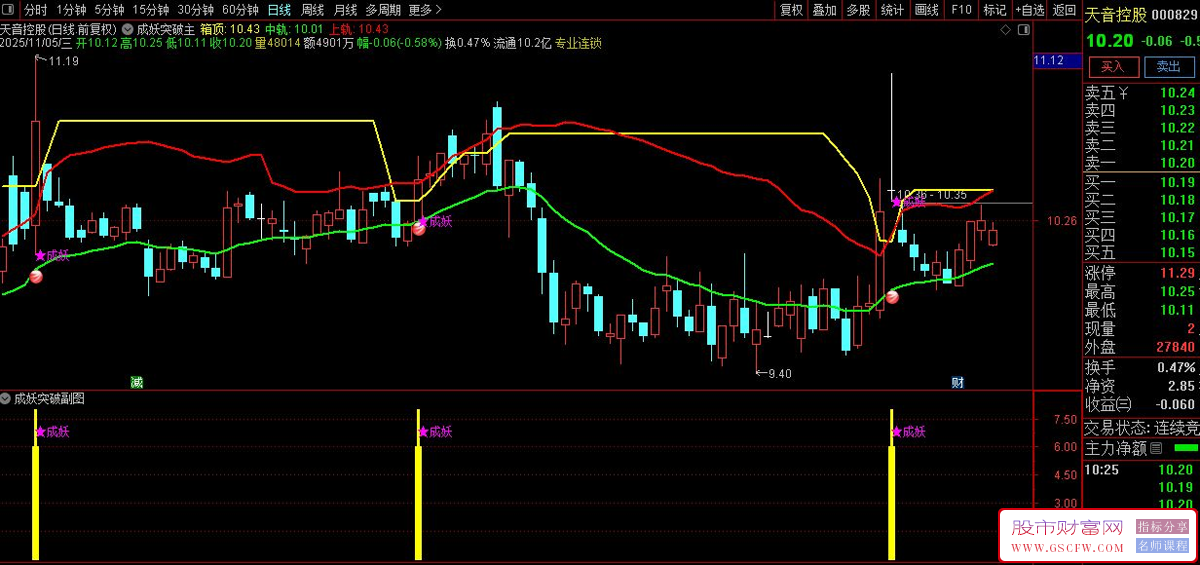Click the 10.36 - 10.35 price label on chart
This screenshot has height=565, width=1200.
(x=932, y=194)
